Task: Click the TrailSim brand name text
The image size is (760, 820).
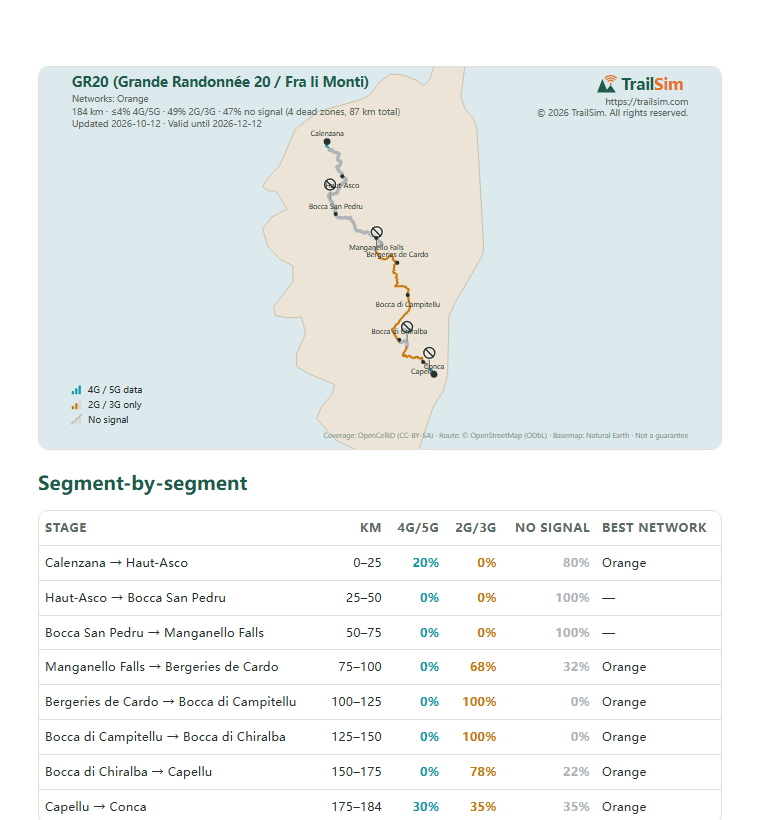Action: click(652, 84)
